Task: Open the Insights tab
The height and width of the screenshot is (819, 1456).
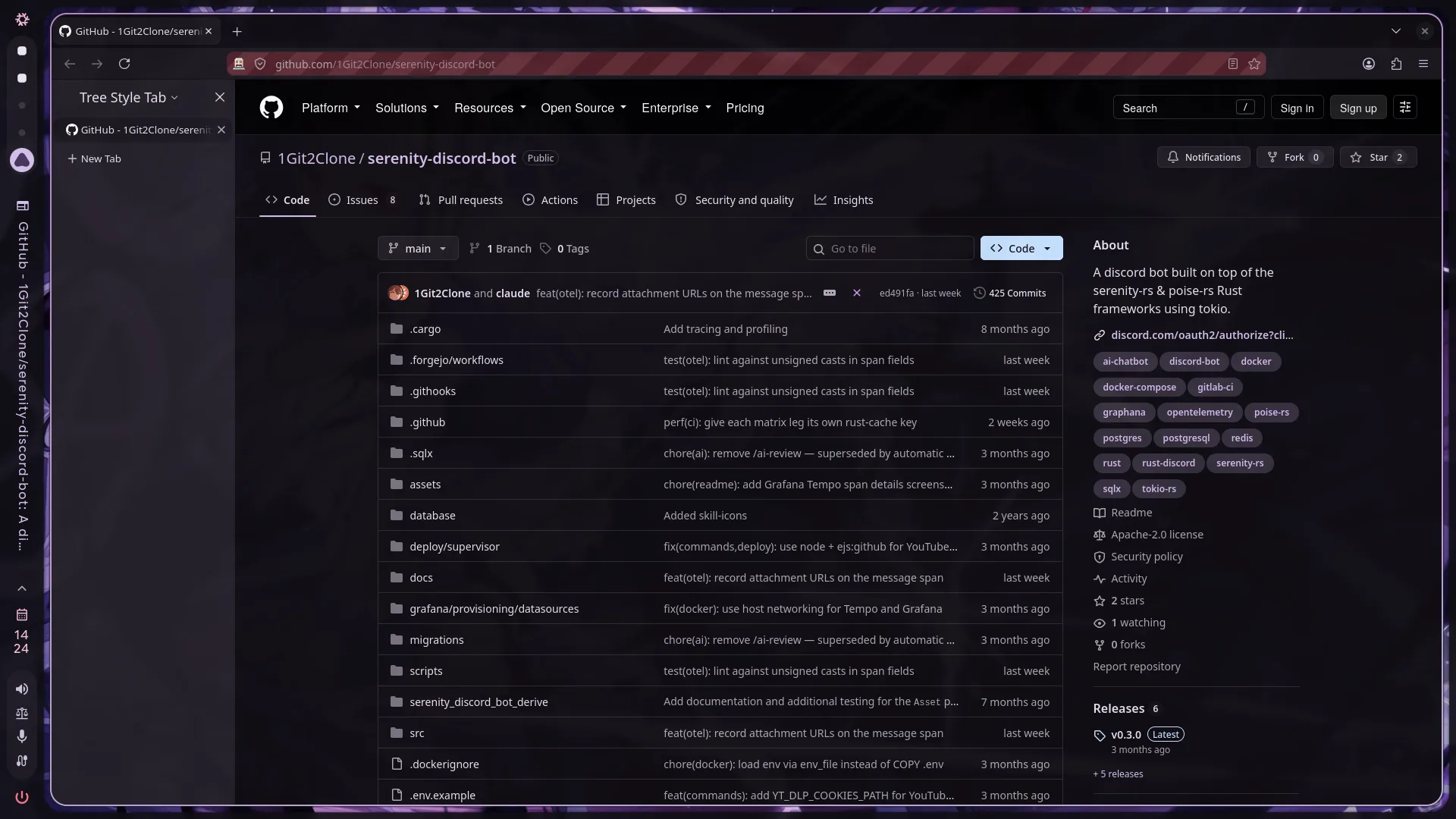Action: [843, 200]
